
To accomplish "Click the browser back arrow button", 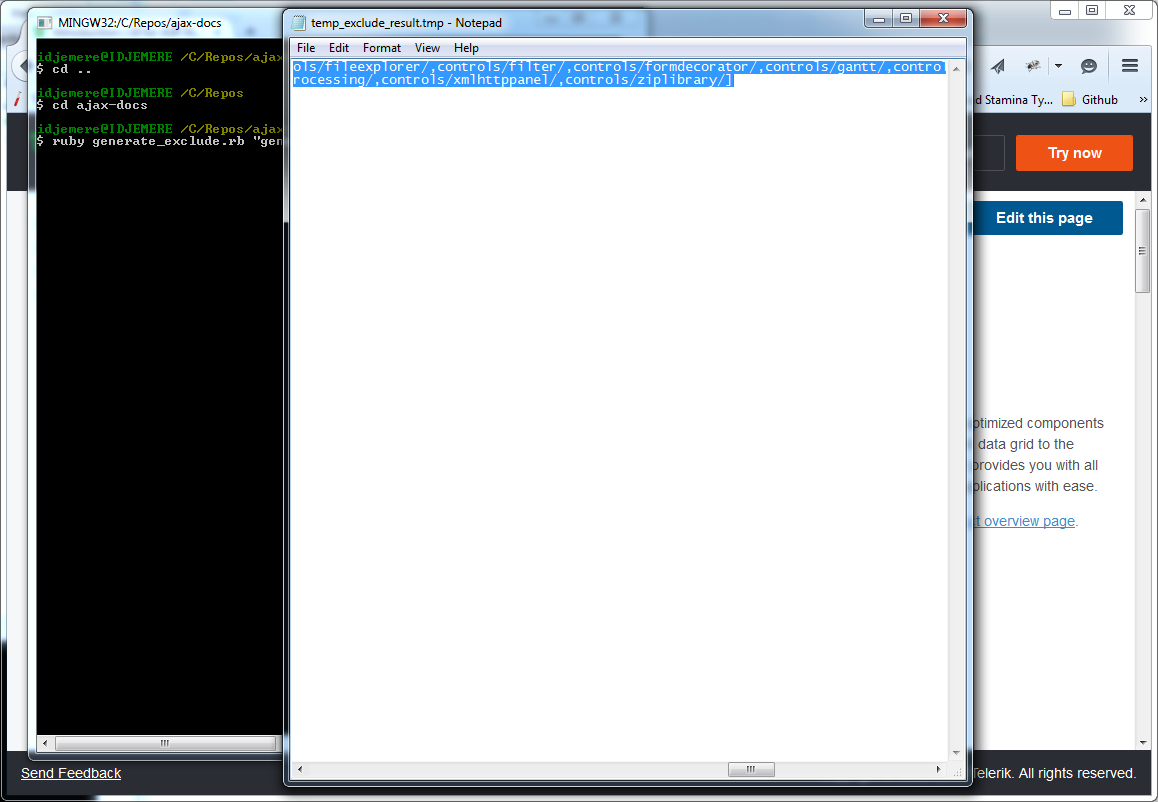I will 19,66.
